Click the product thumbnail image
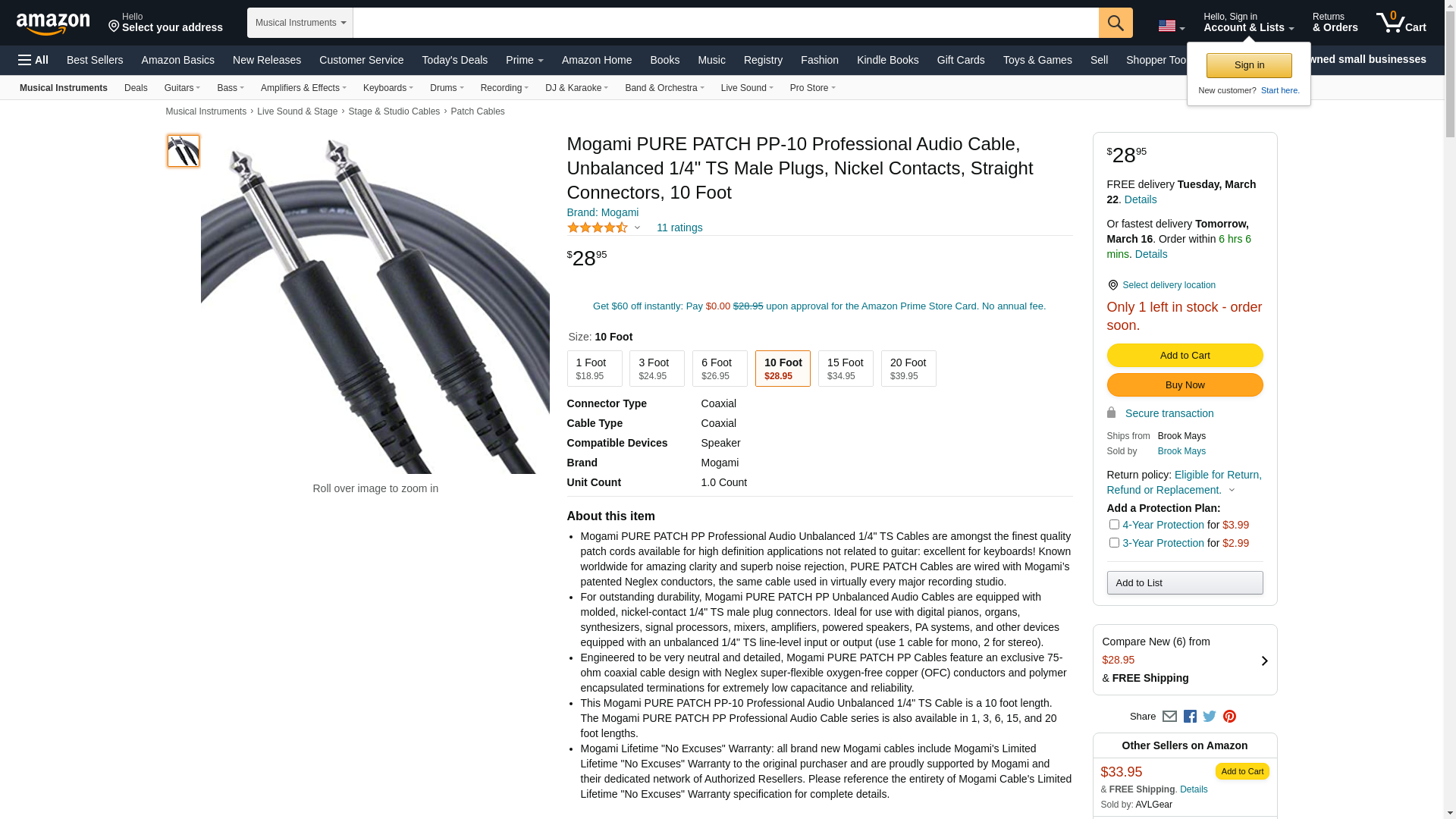The image size is (1456, 819). pos(184,151)
